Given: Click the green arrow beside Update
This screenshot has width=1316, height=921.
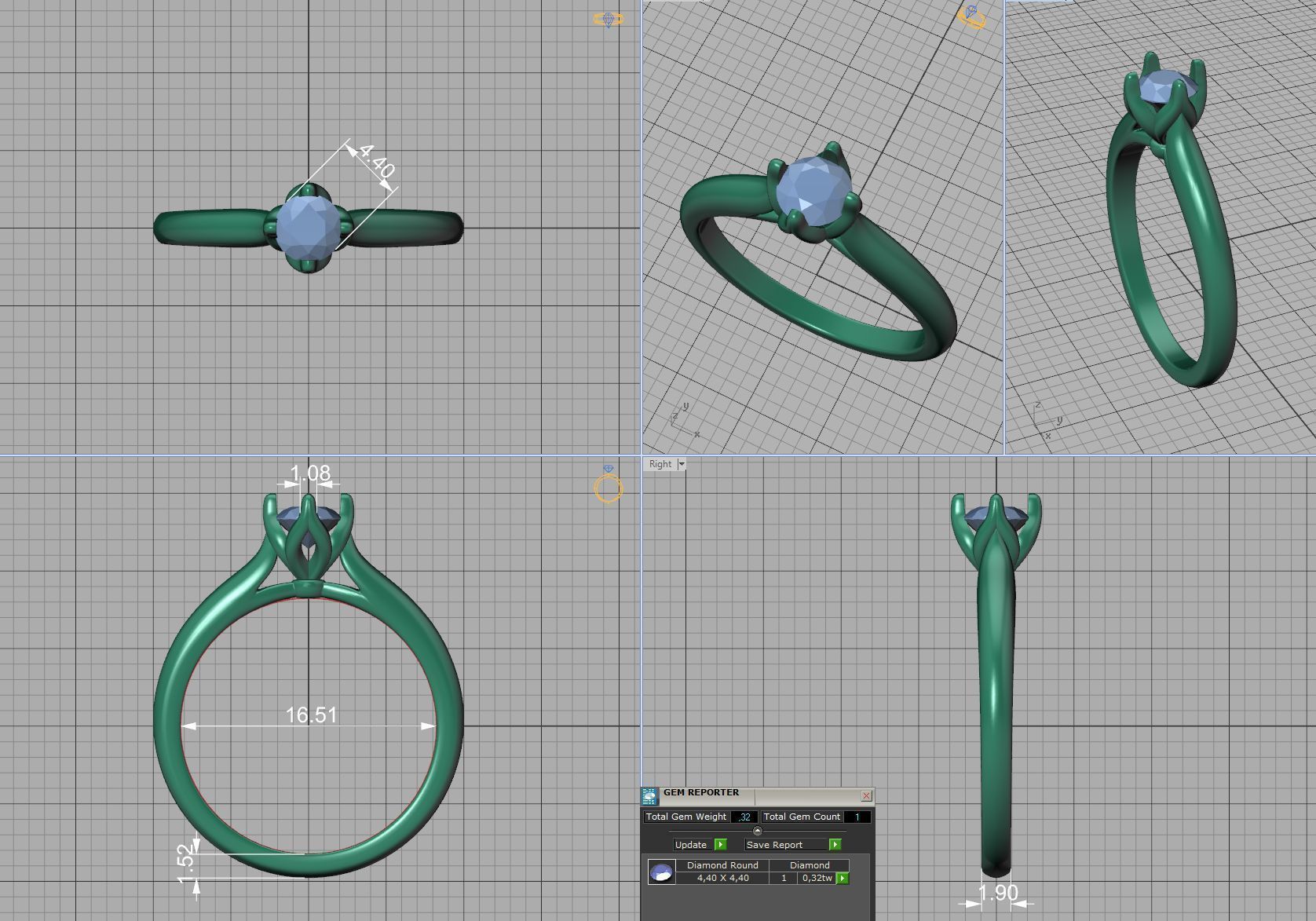Looking at the screenshot, I should point(721,845).
